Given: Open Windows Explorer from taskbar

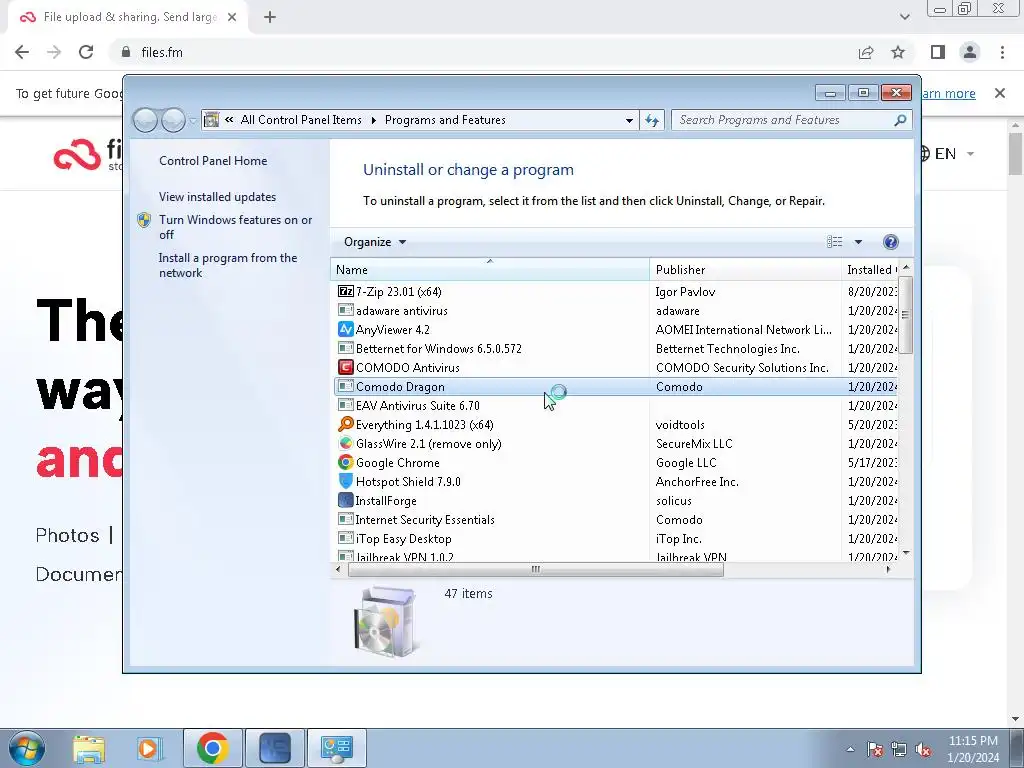Looking at the screenshot, I should (x=89, y=748).
